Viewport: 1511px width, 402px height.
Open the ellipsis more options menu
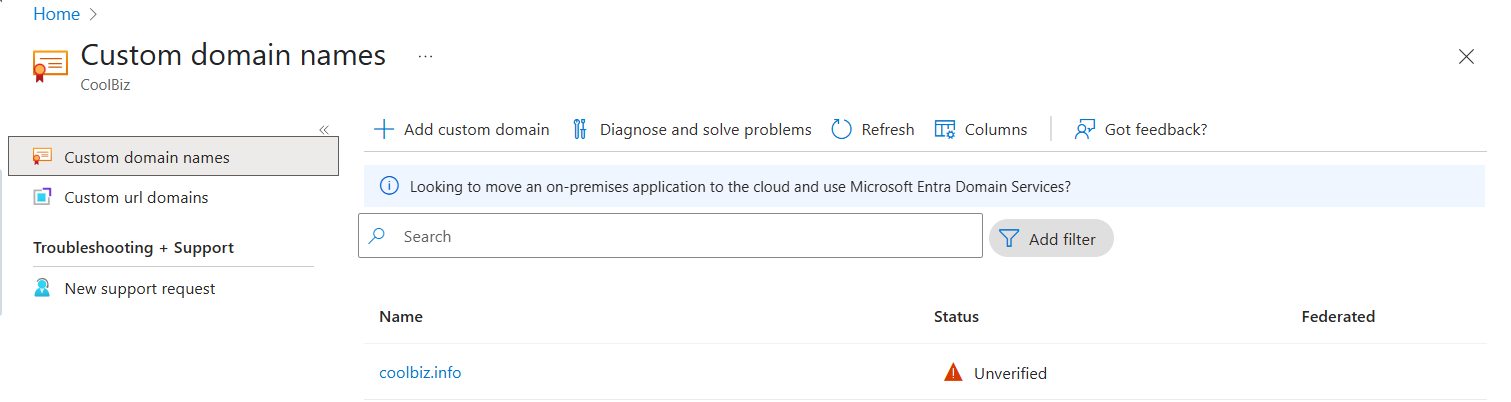click(x=426, y=57)
